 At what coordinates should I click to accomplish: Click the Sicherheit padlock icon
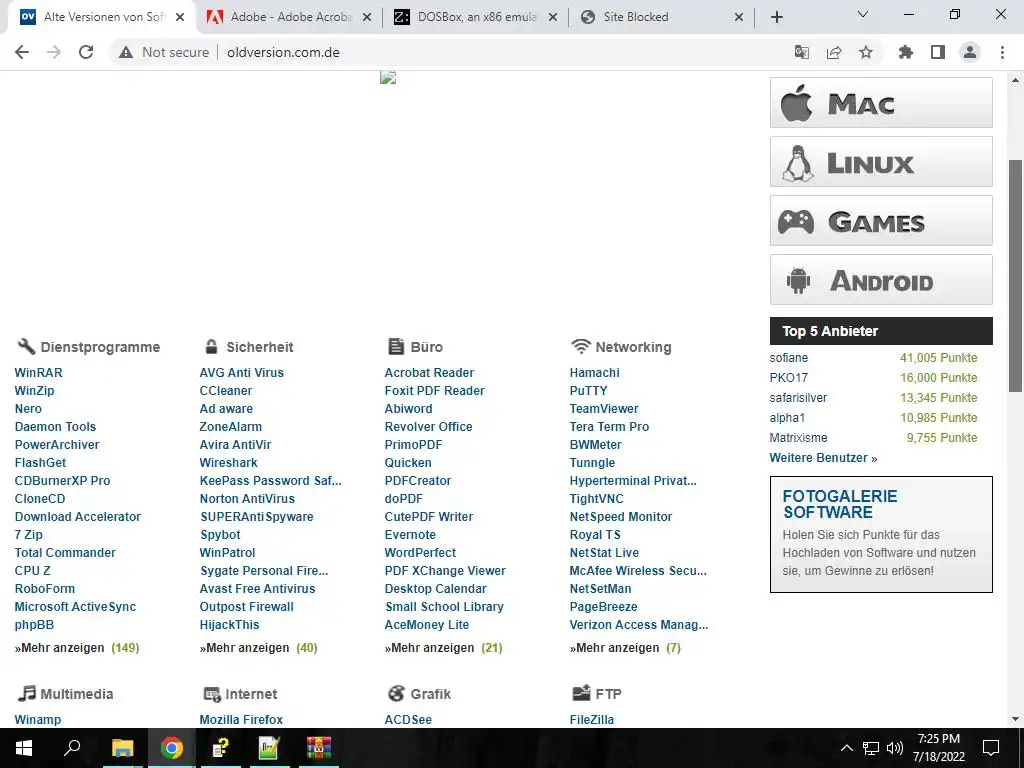211,346
